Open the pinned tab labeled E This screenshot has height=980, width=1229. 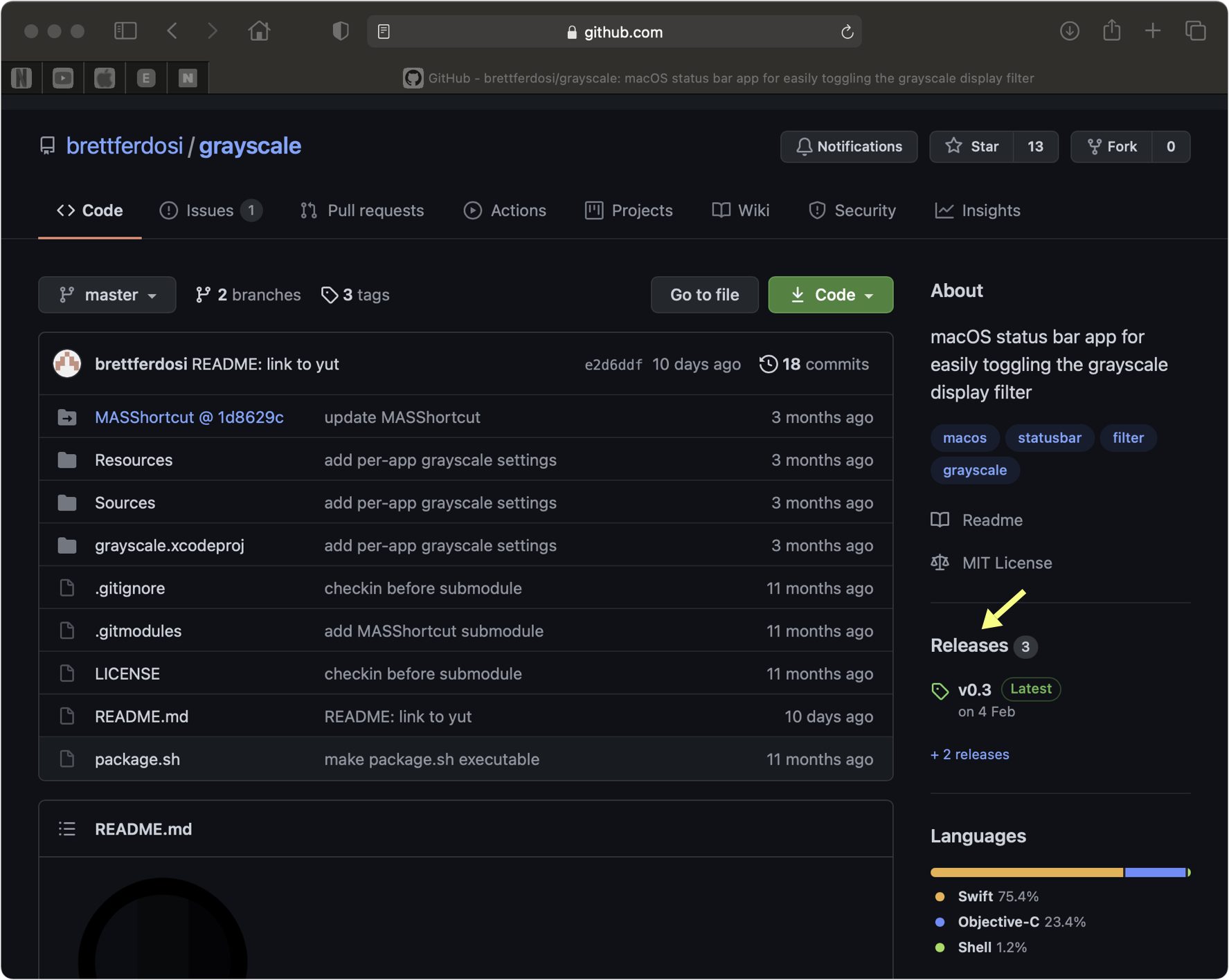click(146, 78)
